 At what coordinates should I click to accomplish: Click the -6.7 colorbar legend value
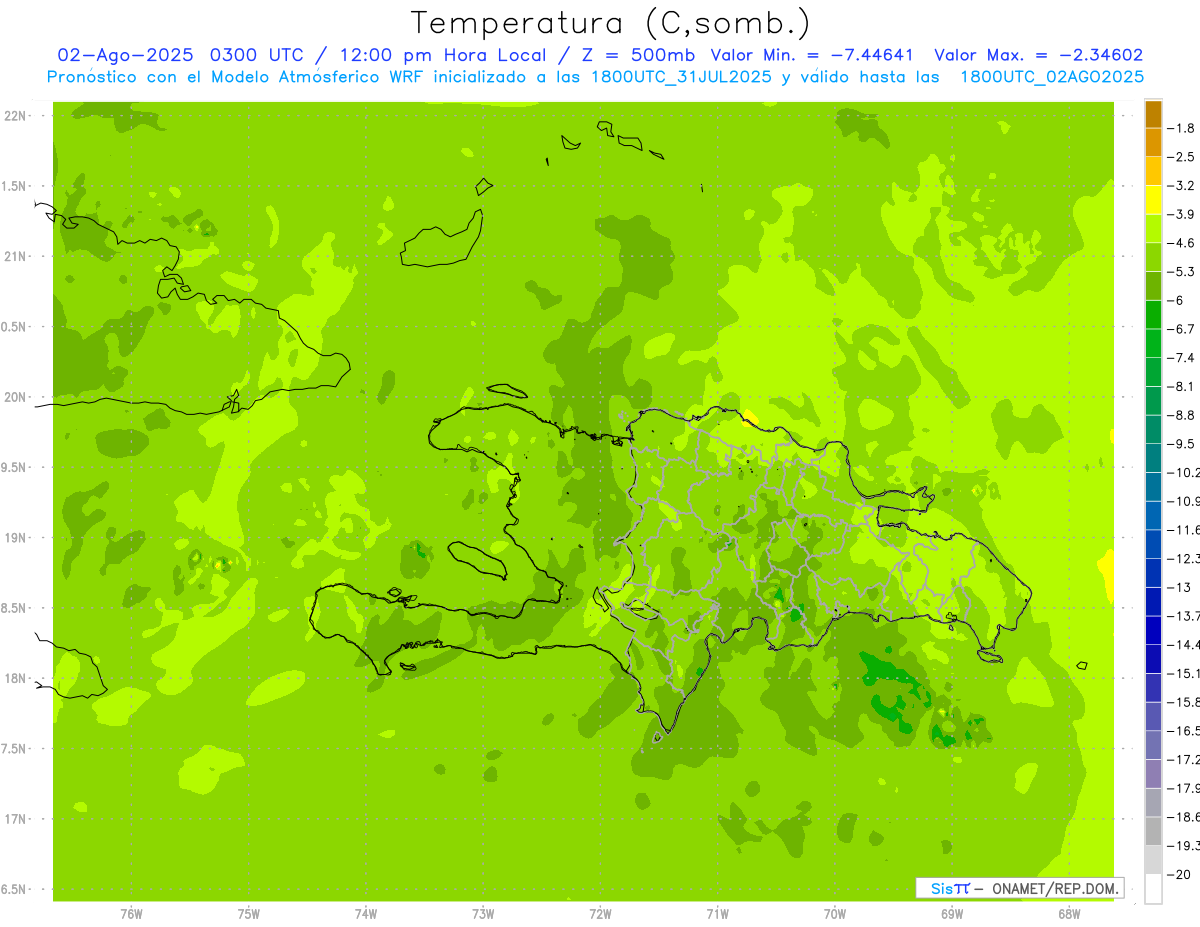pos(1181,329)
